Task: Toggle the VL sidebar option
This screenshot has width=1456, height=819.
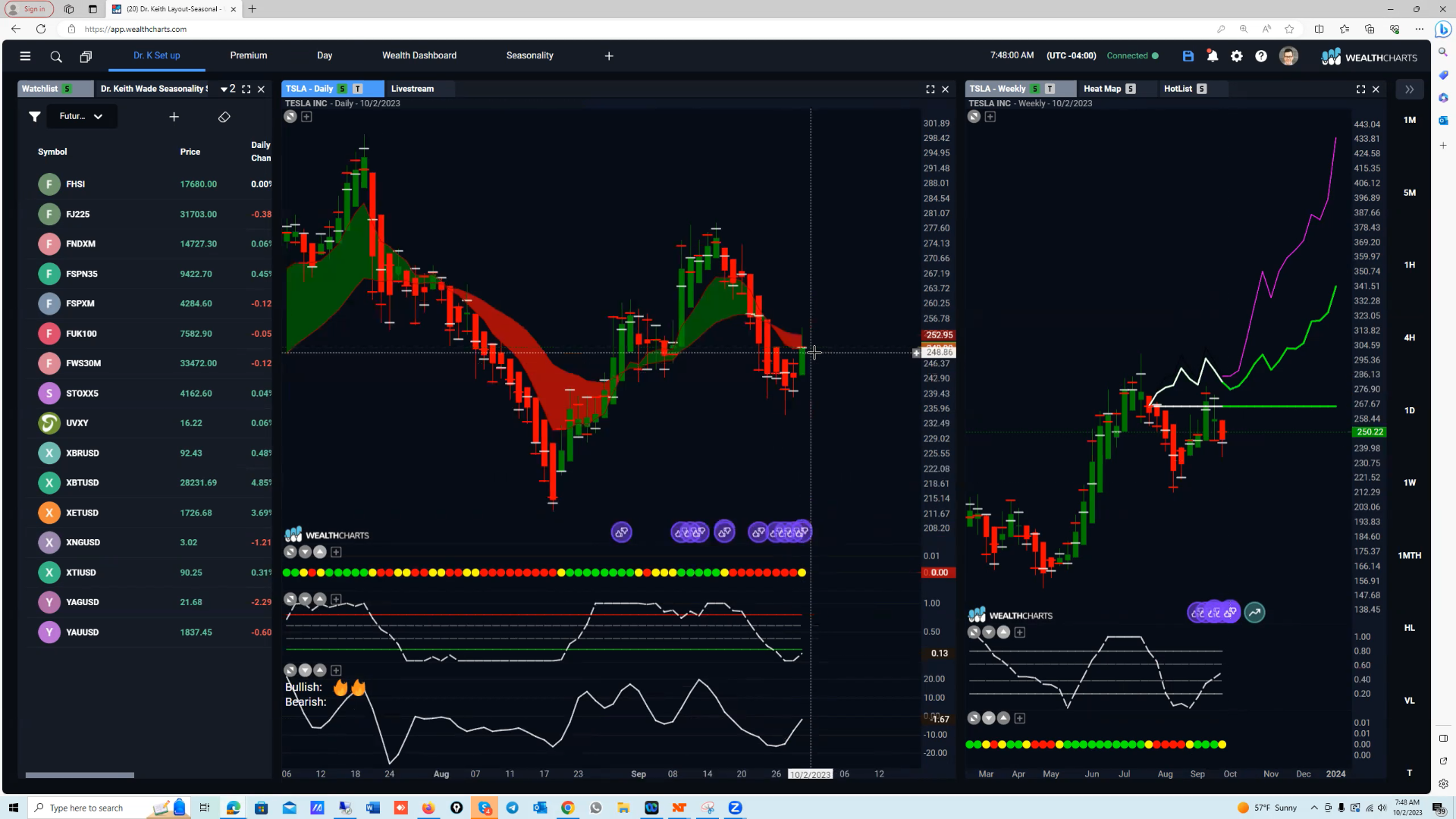Action: tap(1410, 701)
